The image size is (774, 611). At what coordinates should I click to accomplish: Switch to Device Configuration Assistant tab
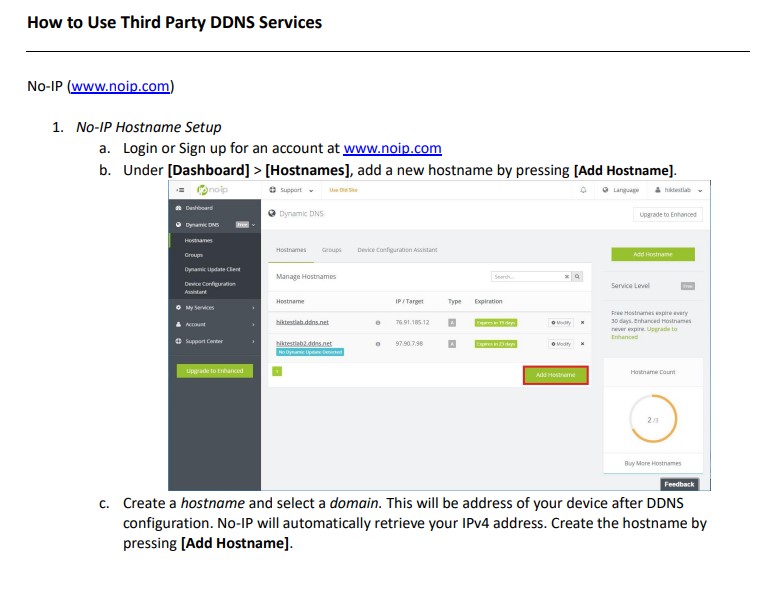(x=397, y=250)
